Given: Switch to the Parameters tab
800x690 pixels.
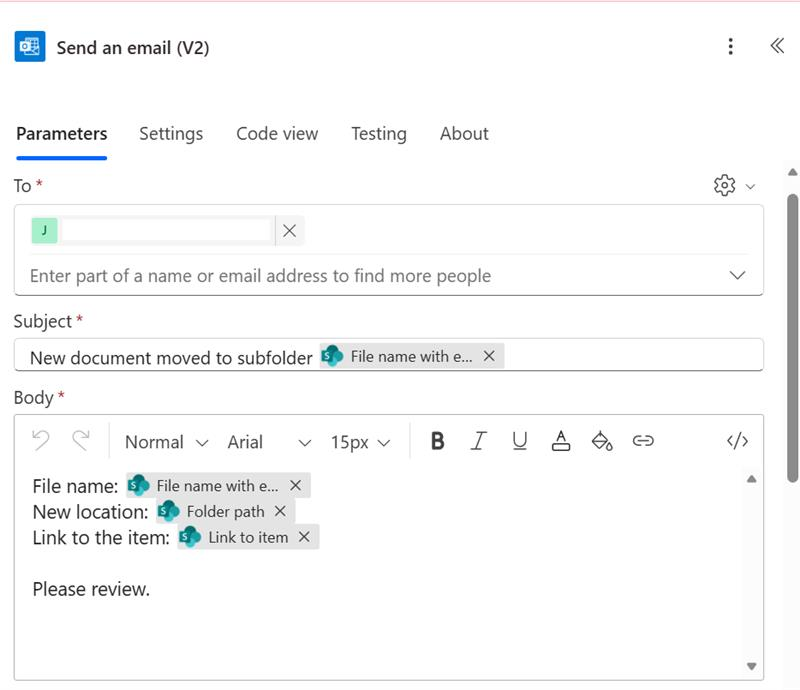Looking at the screenshot, I should coord(62,134).
